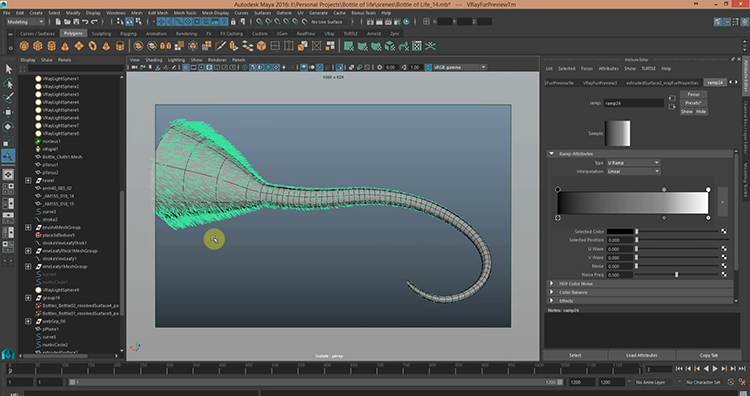Expand the brush4MeshGroup outliner node

click(28, 227)
